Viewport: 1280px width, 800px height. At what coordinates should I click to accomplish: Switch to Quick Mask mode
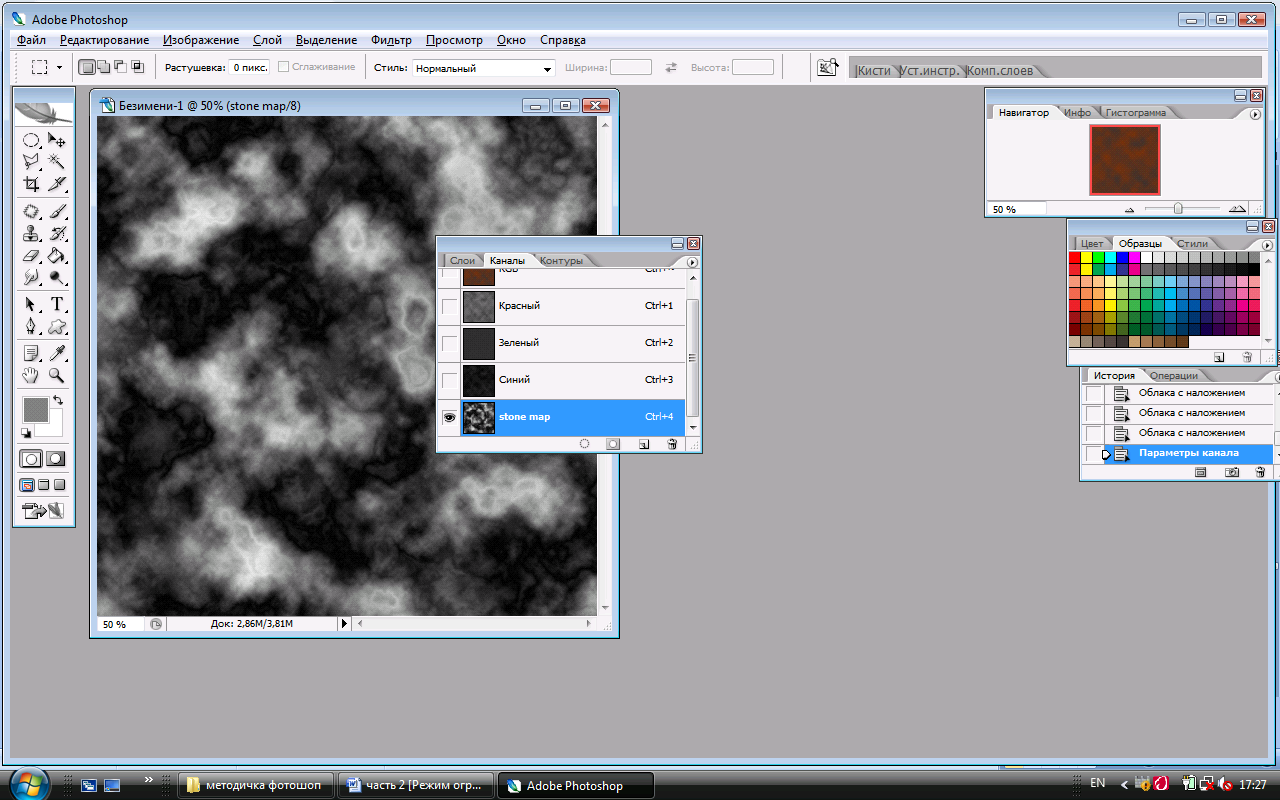[55, 459]
